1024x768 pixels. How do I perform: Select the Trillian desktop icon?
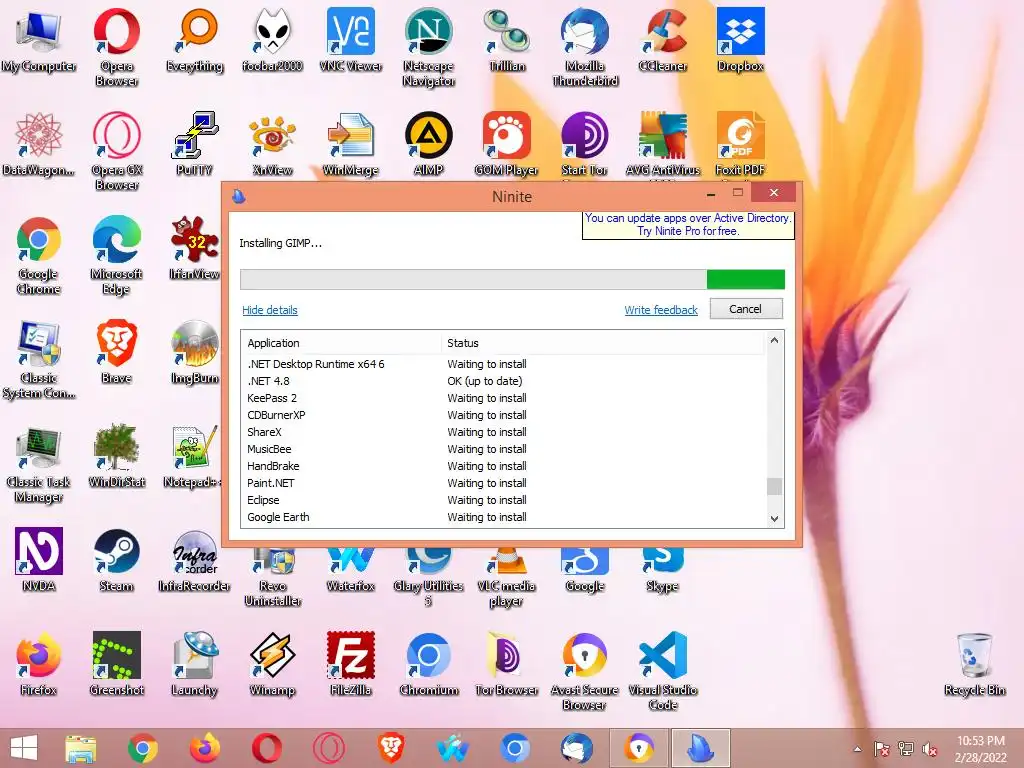click(507, 40)
